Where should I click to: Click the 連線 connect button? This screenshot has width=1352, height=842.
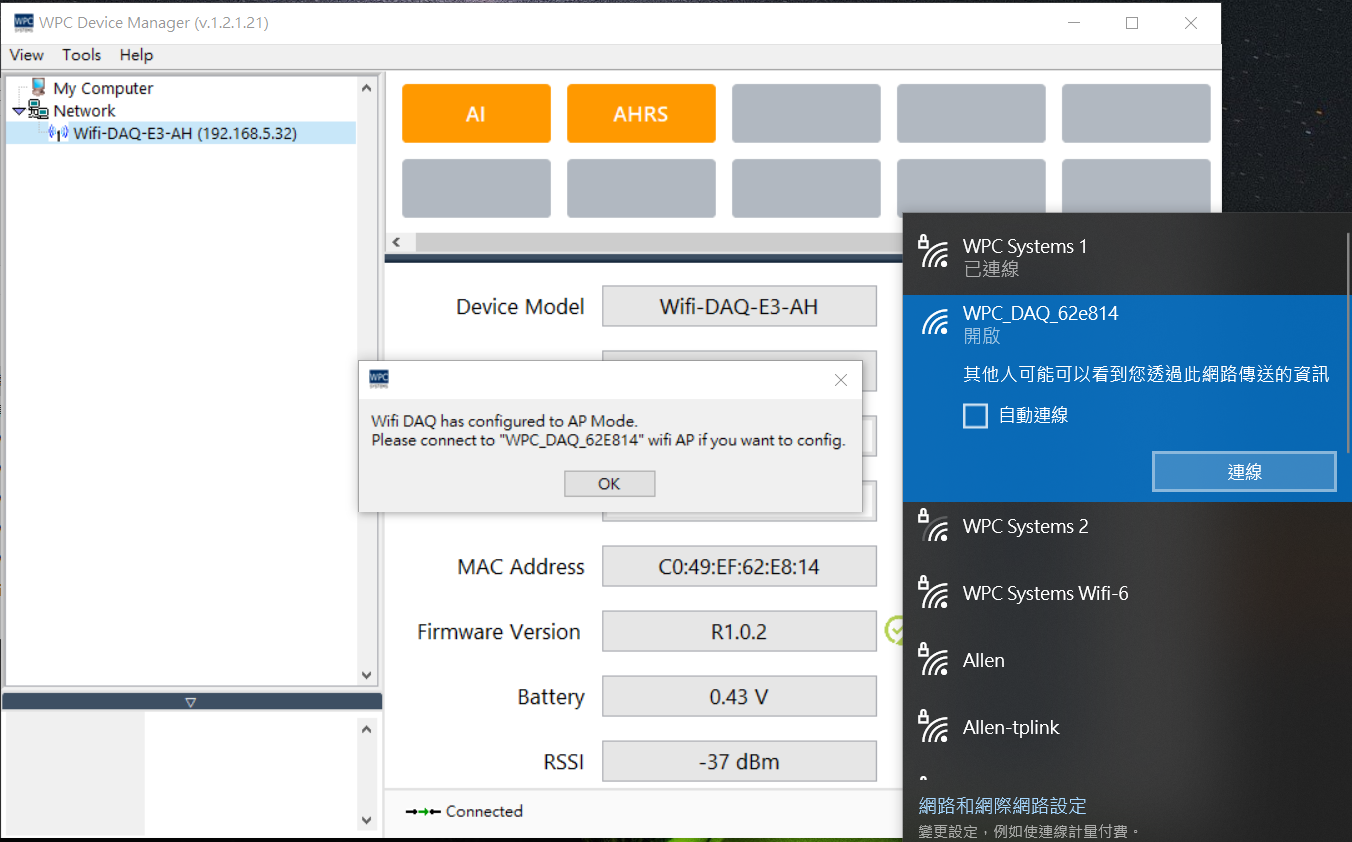tap(1244, 472)
